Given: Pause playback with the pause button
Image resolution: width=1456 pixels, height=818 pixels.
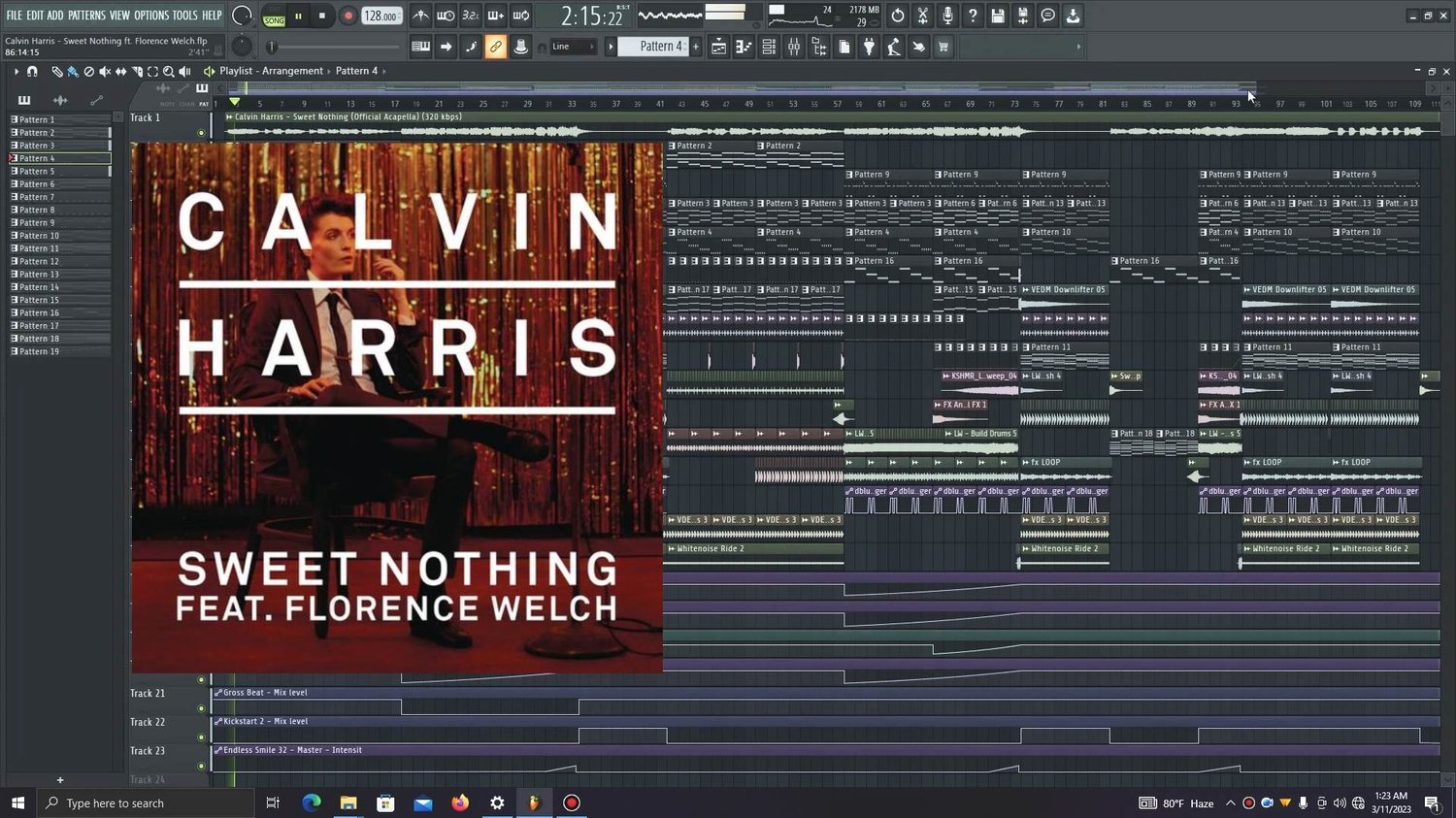Looking at the screenshot, I should [299, 16].
